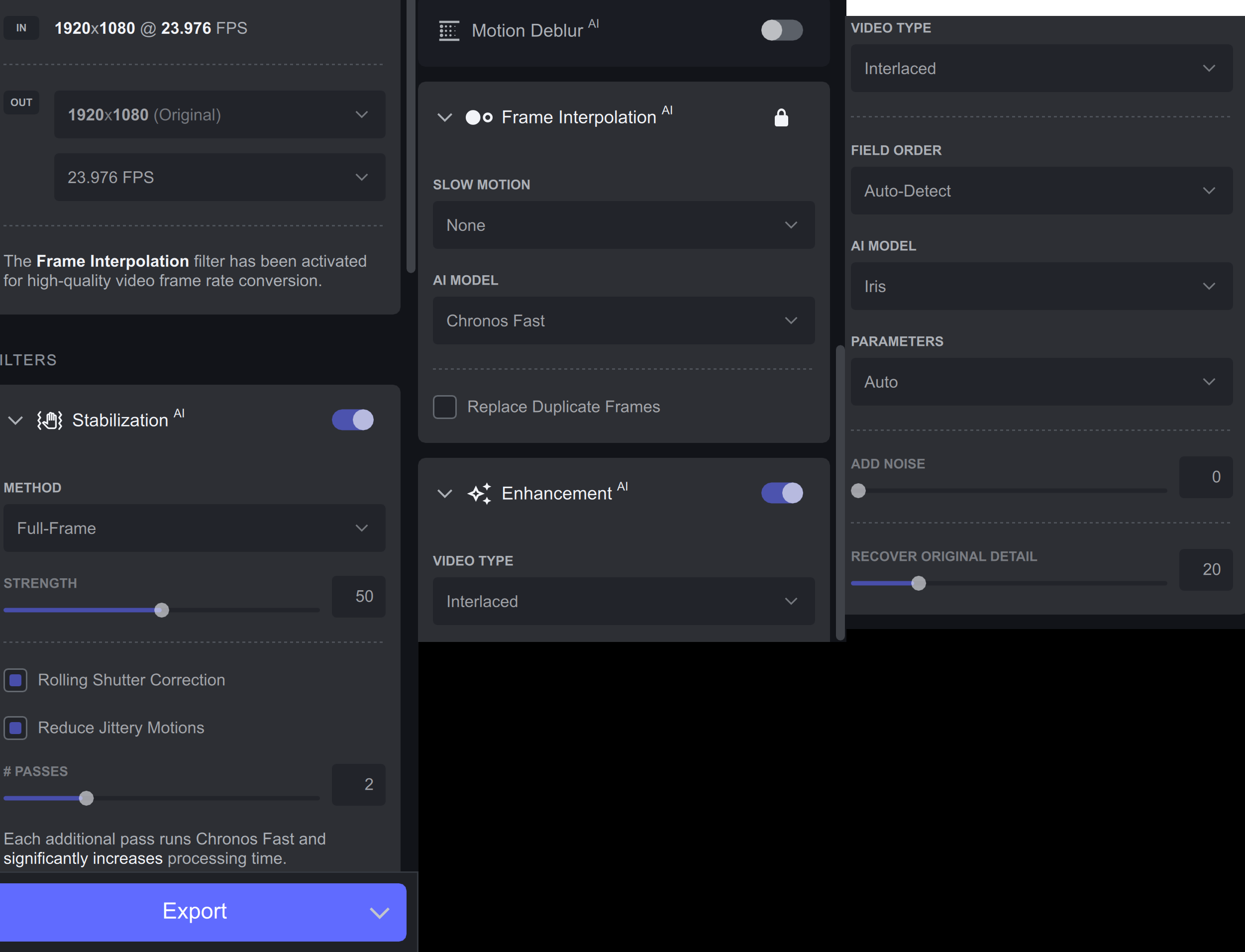Collapse the Stabilization section chevron
Image resolution: width=1245 pixels, height=952 pixels.
tap(15, 421)
